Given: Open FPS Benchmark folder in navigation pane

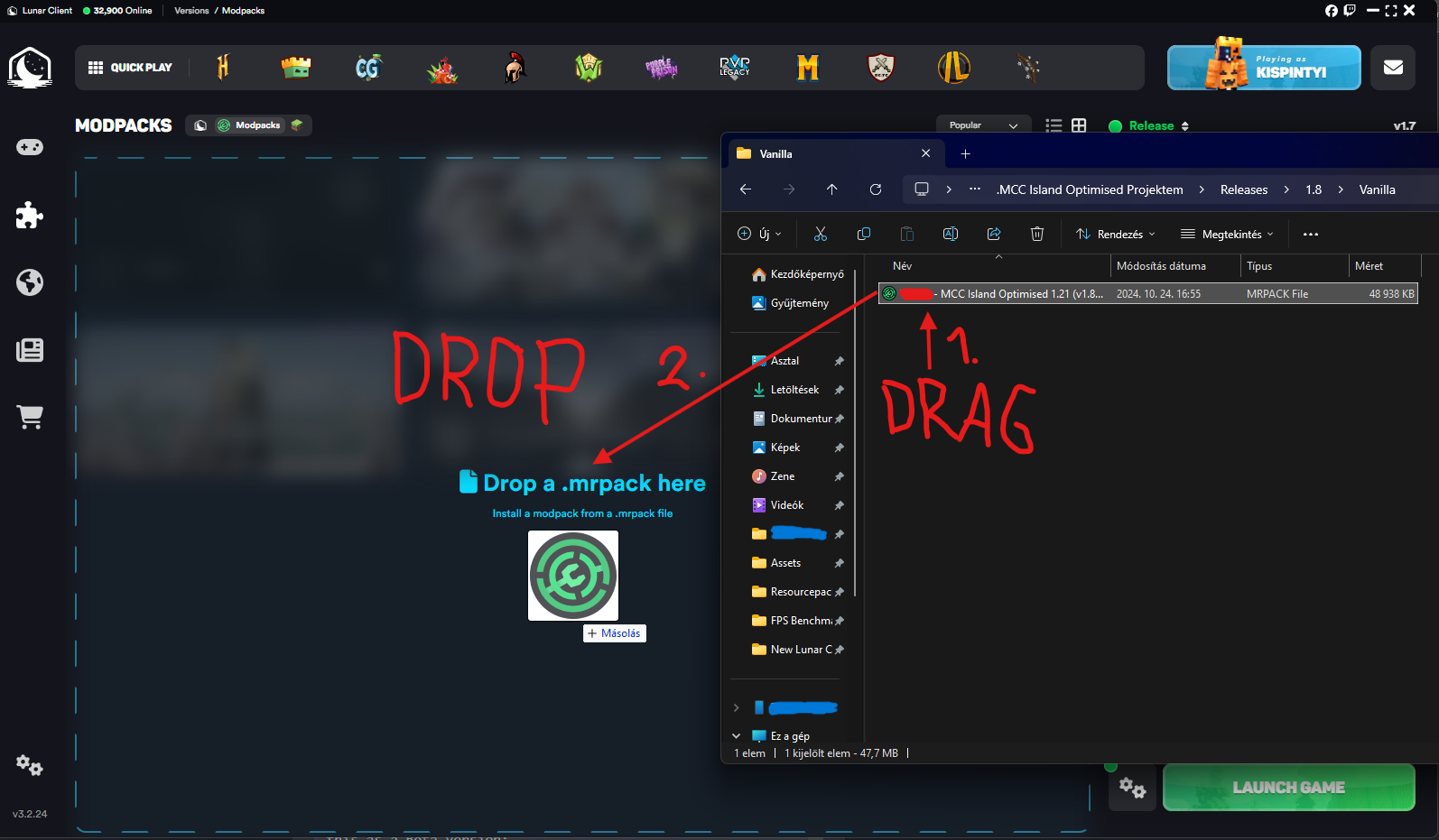Looking at the screenshot, I should click(x=800, y=621).
